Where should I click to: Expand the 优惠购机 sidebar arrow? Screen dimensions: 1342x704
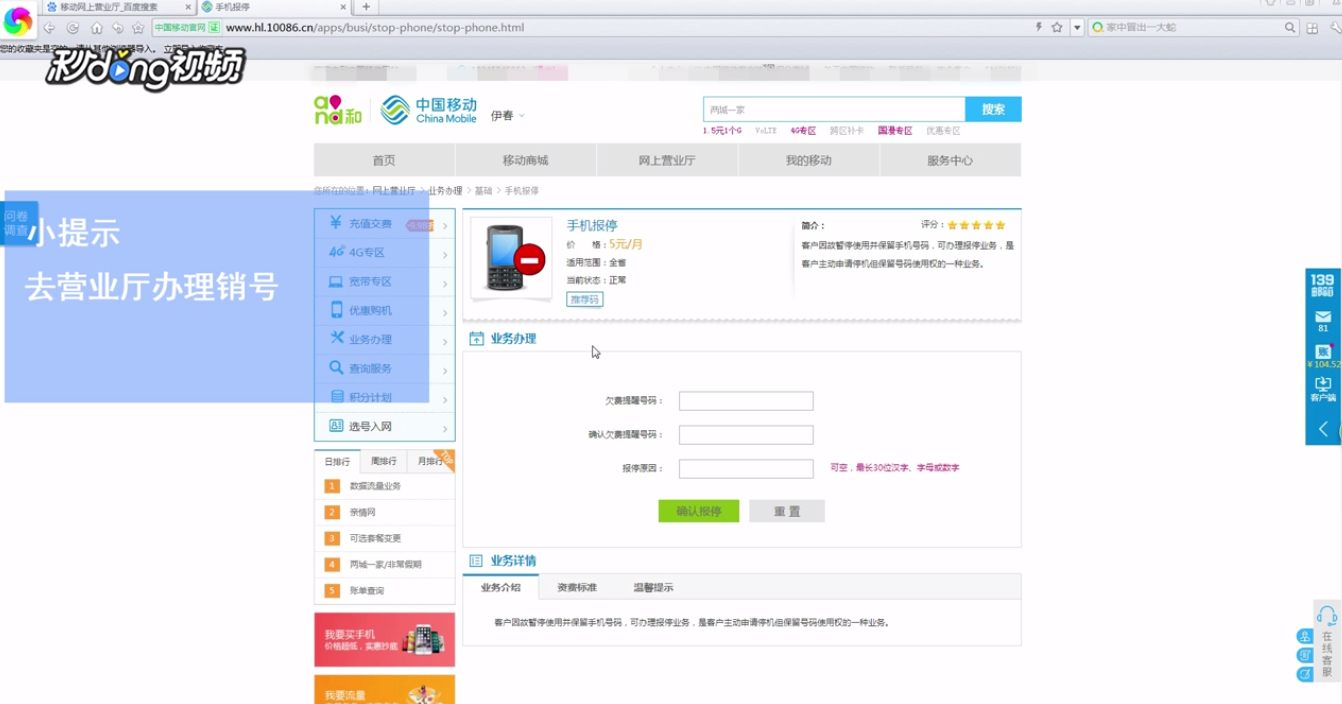pyautogui.click(x=445, y=313)
